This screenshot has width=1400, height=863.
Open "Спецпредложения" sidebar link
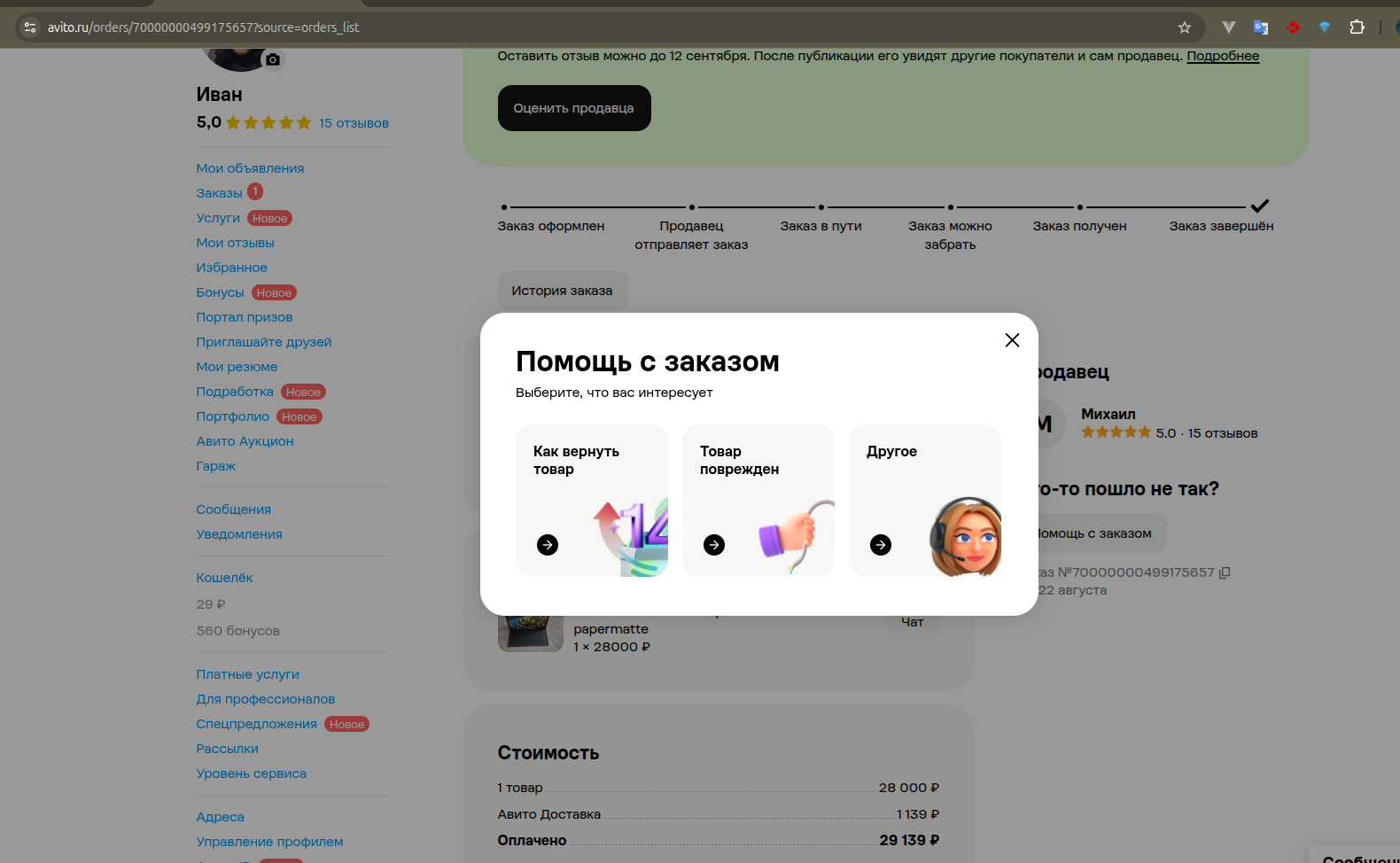(256, 724)
